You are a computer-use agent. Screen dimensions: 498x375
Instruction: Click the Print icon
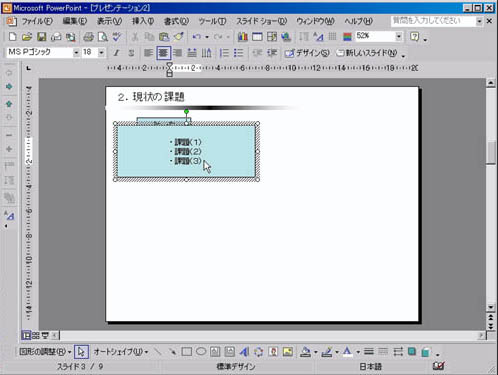click(x=88, y=37)
